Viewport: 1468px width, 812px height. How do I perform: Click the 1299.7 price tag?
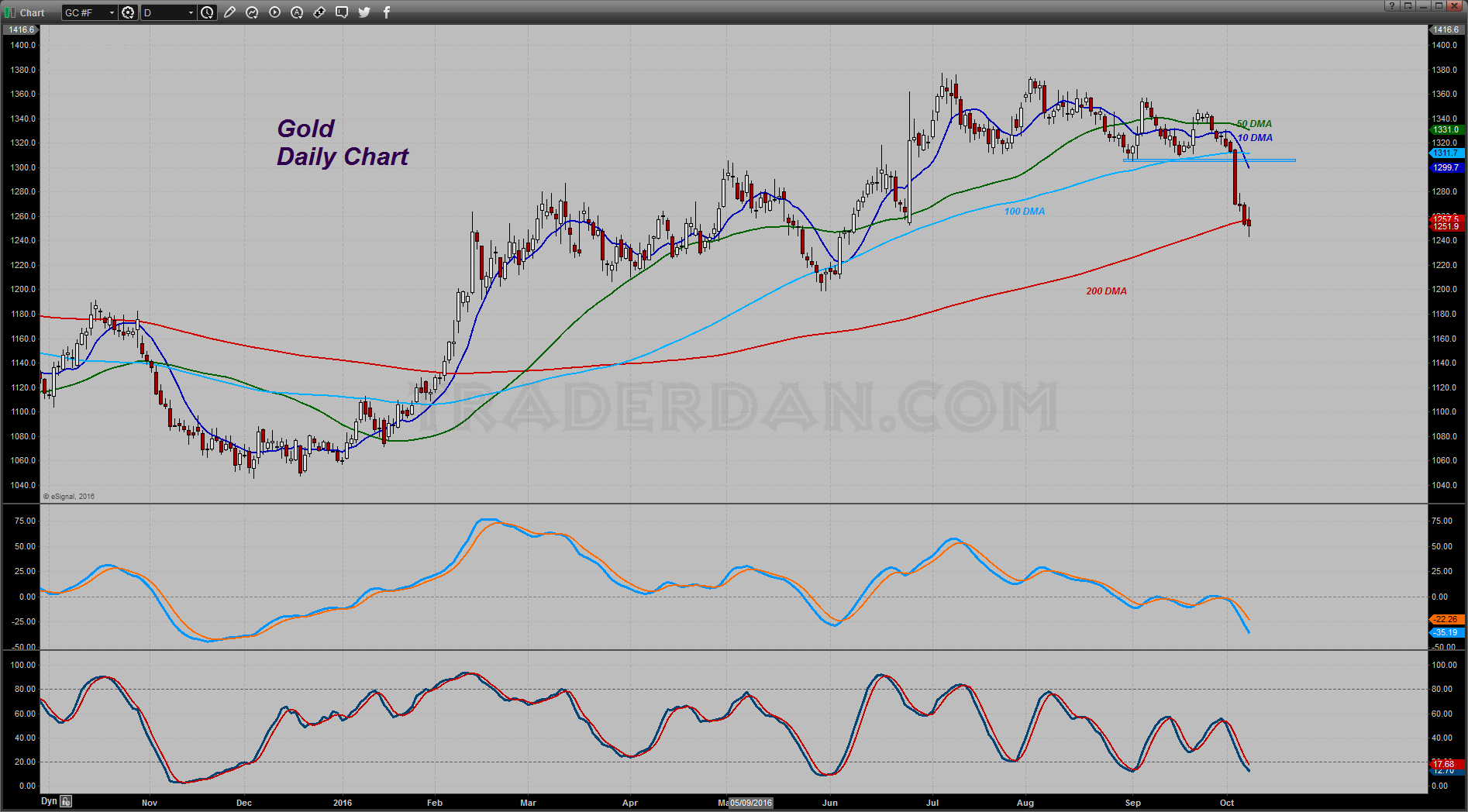1446,167
